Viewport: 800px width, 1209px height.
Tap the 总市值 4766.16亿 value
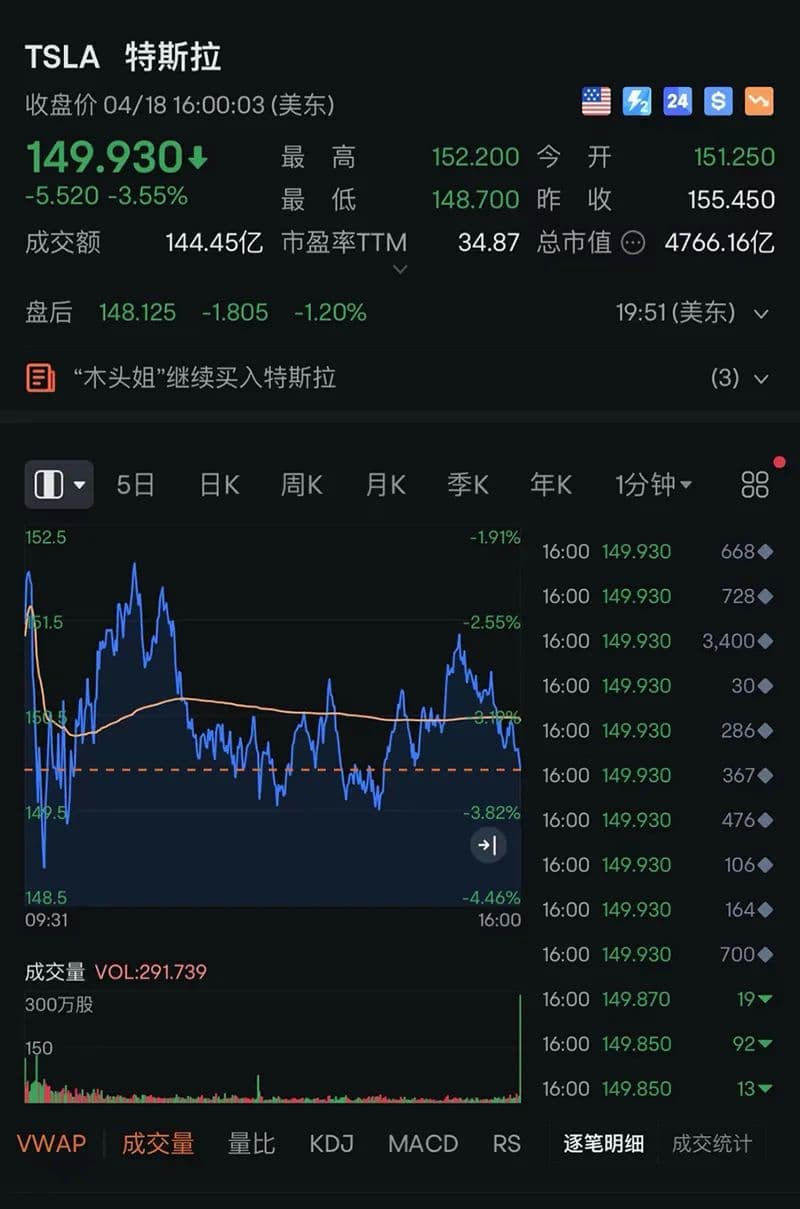719,243
